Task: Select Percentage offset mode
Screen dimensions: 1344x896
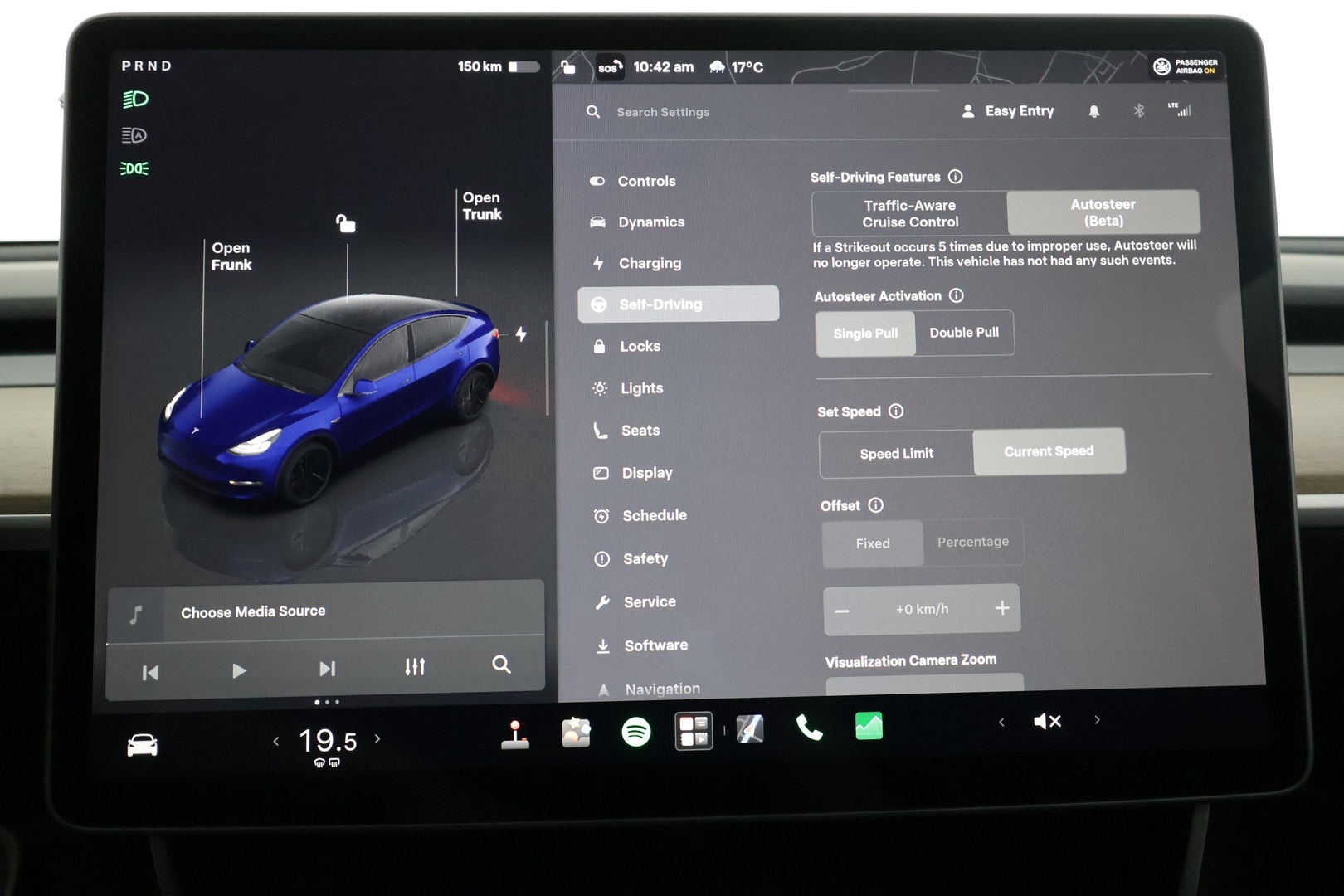Action: 973,542
